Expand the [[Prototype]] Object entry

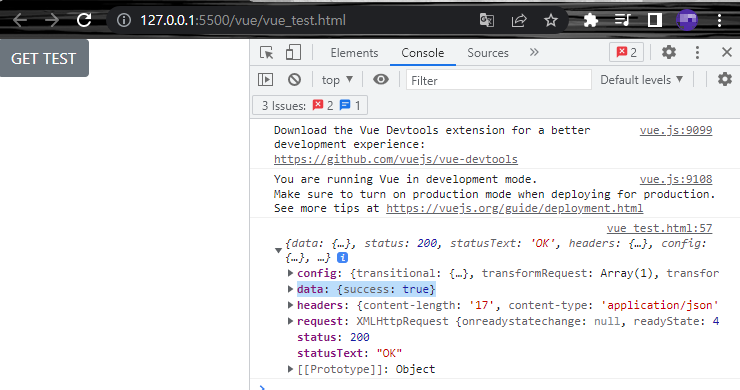click(x=290, y=369)
